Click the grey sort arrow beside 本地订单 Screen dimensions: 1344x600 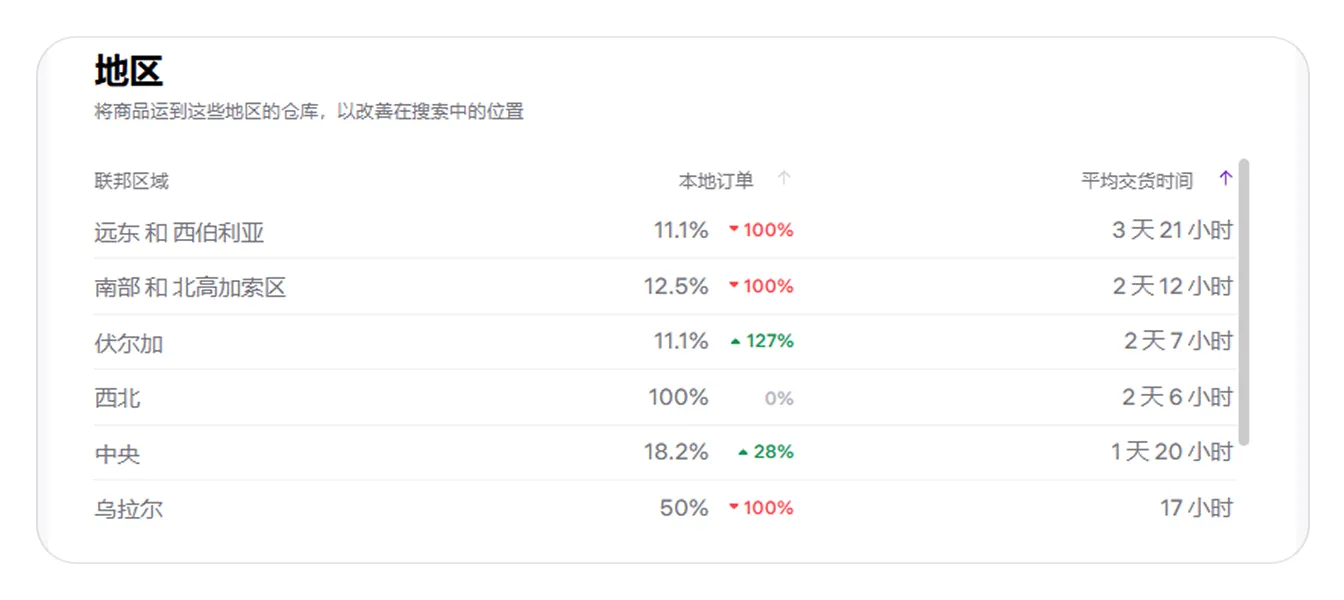(784, 179)
